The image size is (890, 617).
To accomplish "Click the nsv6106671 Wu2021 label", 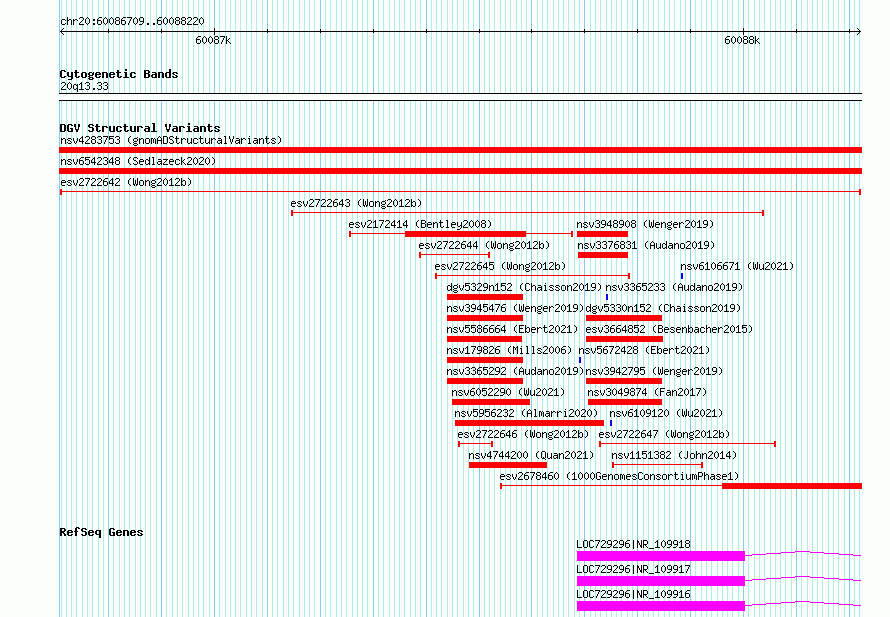I will (737, 266).
